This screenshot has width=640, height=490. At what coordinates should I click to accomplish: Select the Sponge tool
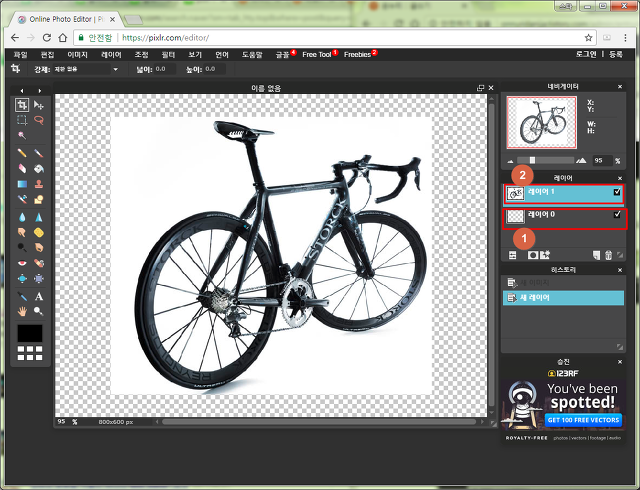click(39, 232)
